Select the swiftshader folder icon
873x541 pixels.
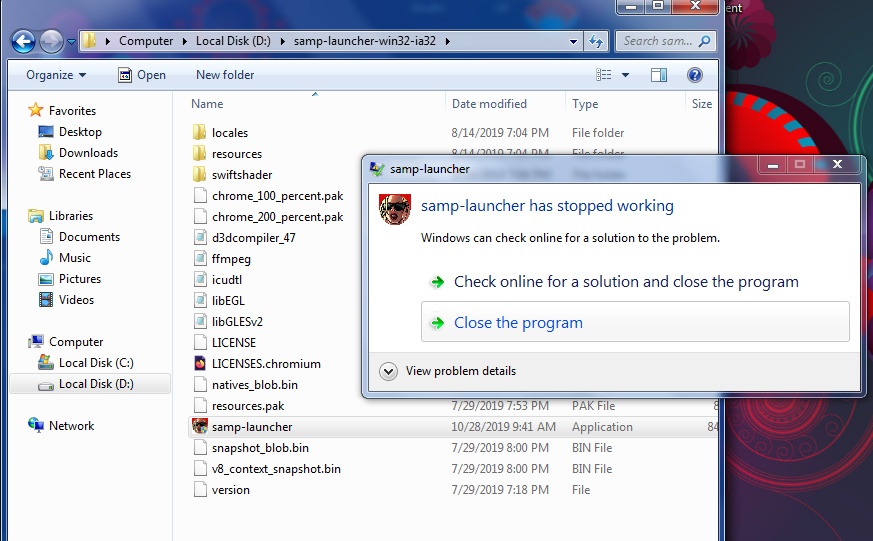(199, 175)
